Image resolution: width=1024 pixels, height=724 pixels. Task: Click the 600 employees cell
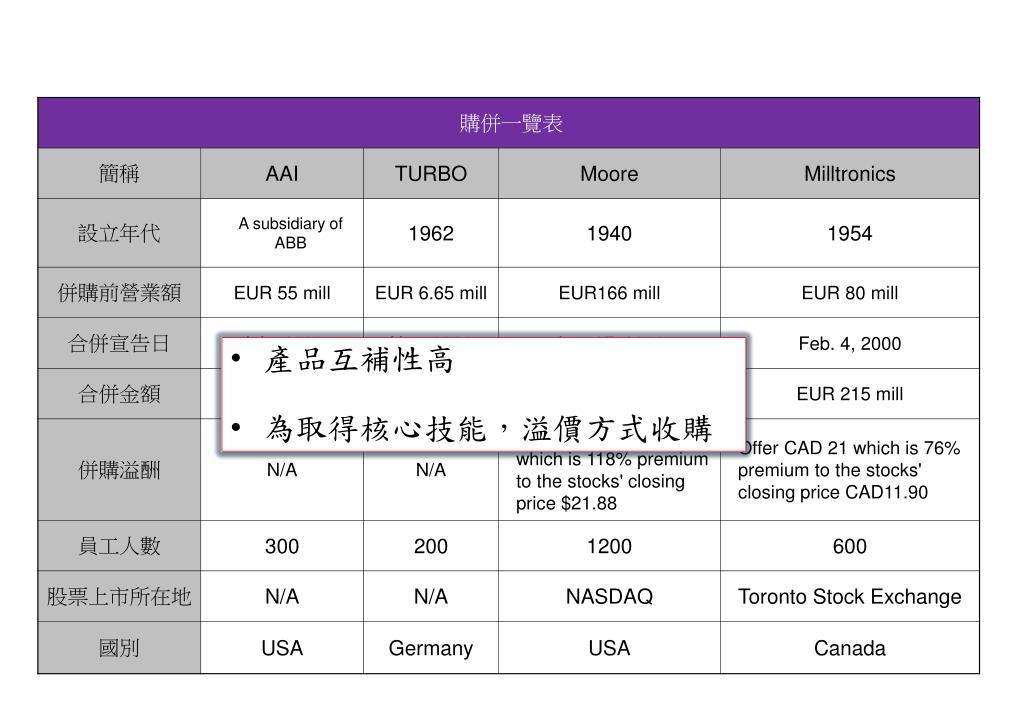tap(850, 546)
